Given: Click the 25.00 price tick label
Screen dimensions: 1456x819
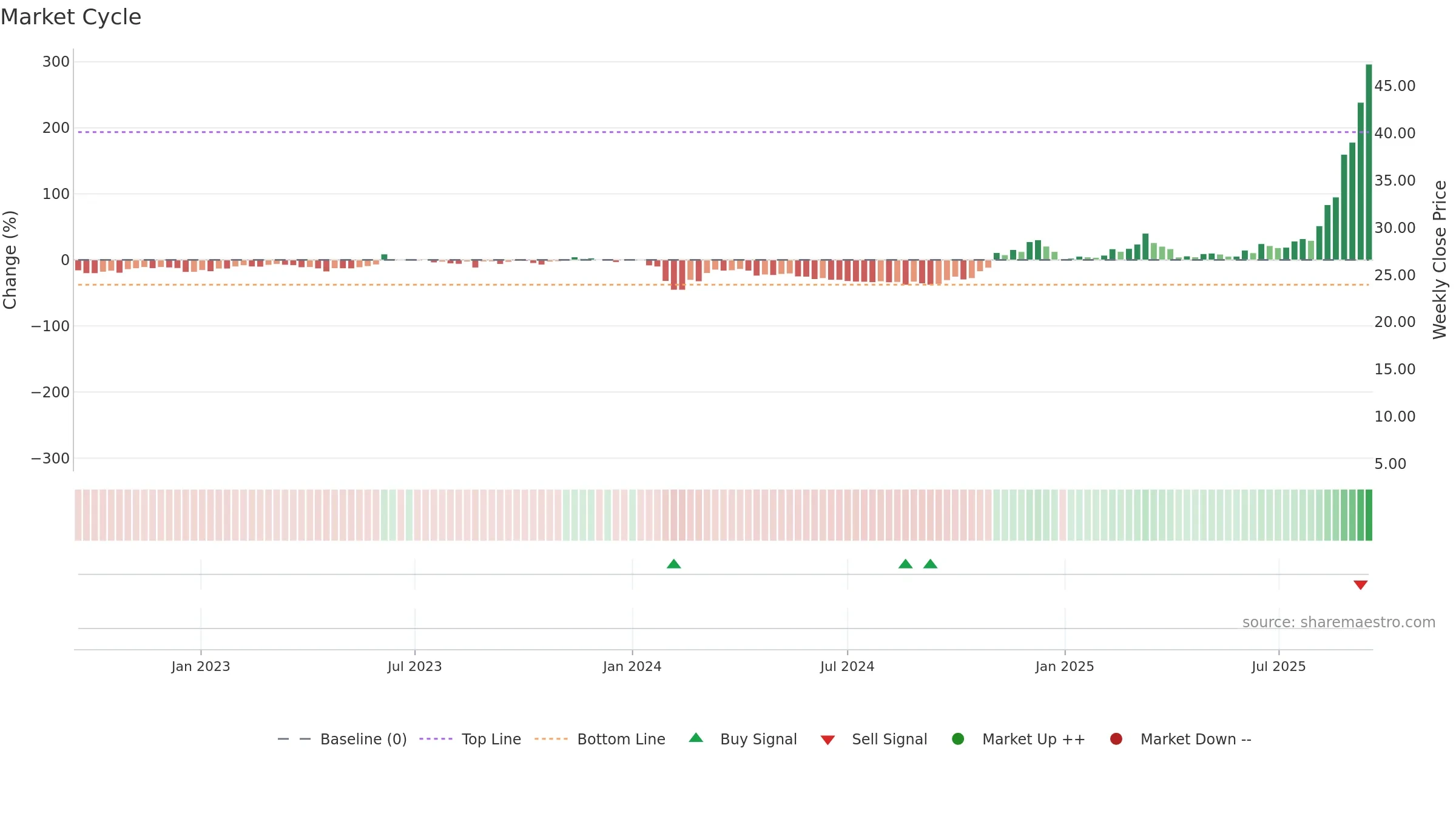Looking at the screenshot, I should 1395,275.
